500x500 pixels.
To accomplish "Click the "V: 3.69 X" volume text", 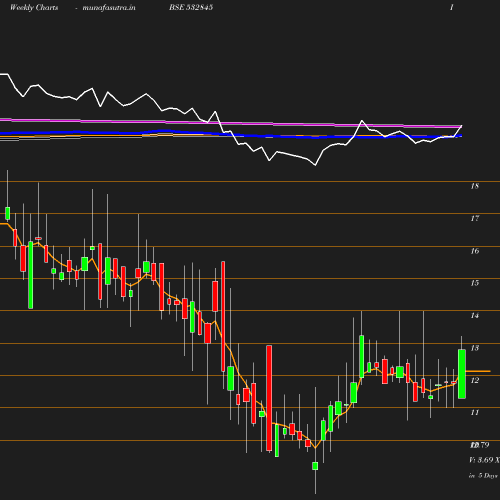I will (x=484, y=460).
